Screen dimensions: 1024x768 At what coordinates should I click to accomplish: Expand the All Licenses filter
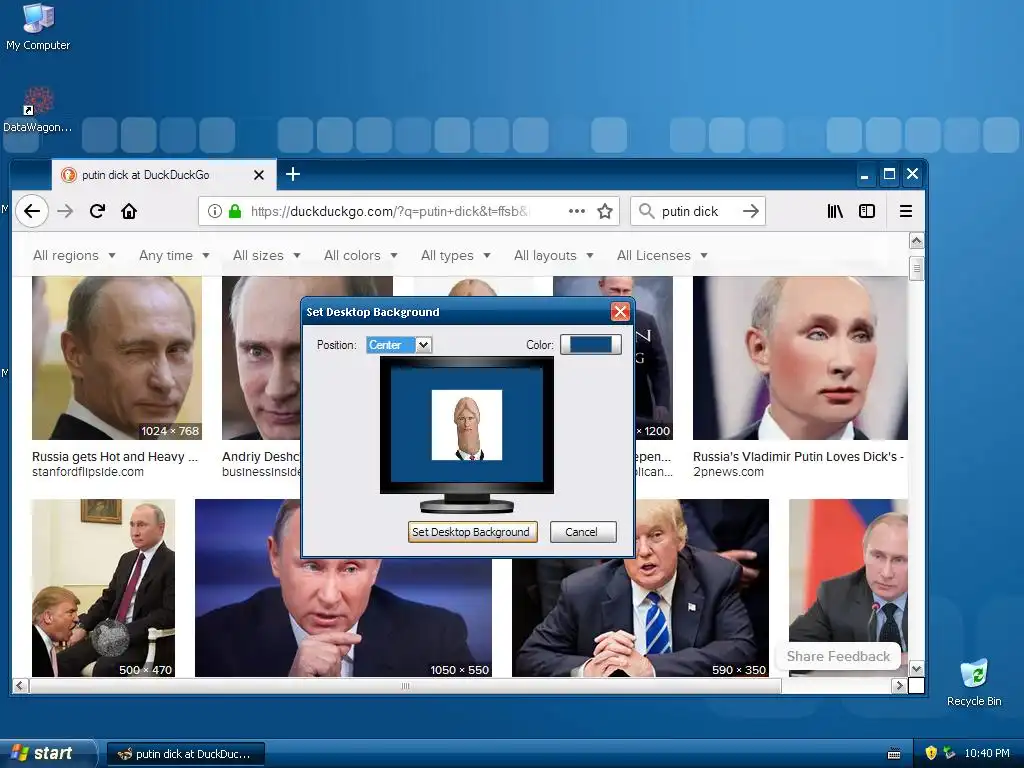pos(662,255)
